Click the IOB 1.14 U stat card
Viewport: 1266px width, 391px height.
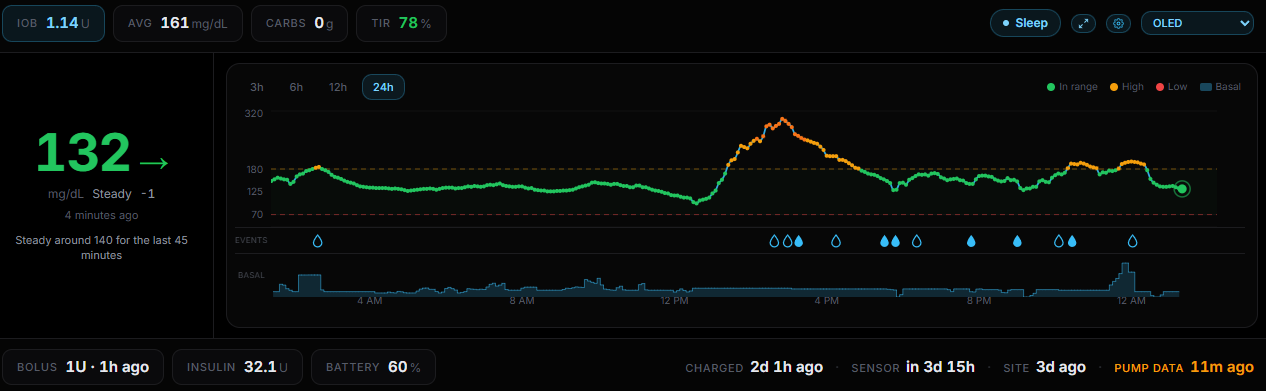pyautogui.click(x=55, y=23)
